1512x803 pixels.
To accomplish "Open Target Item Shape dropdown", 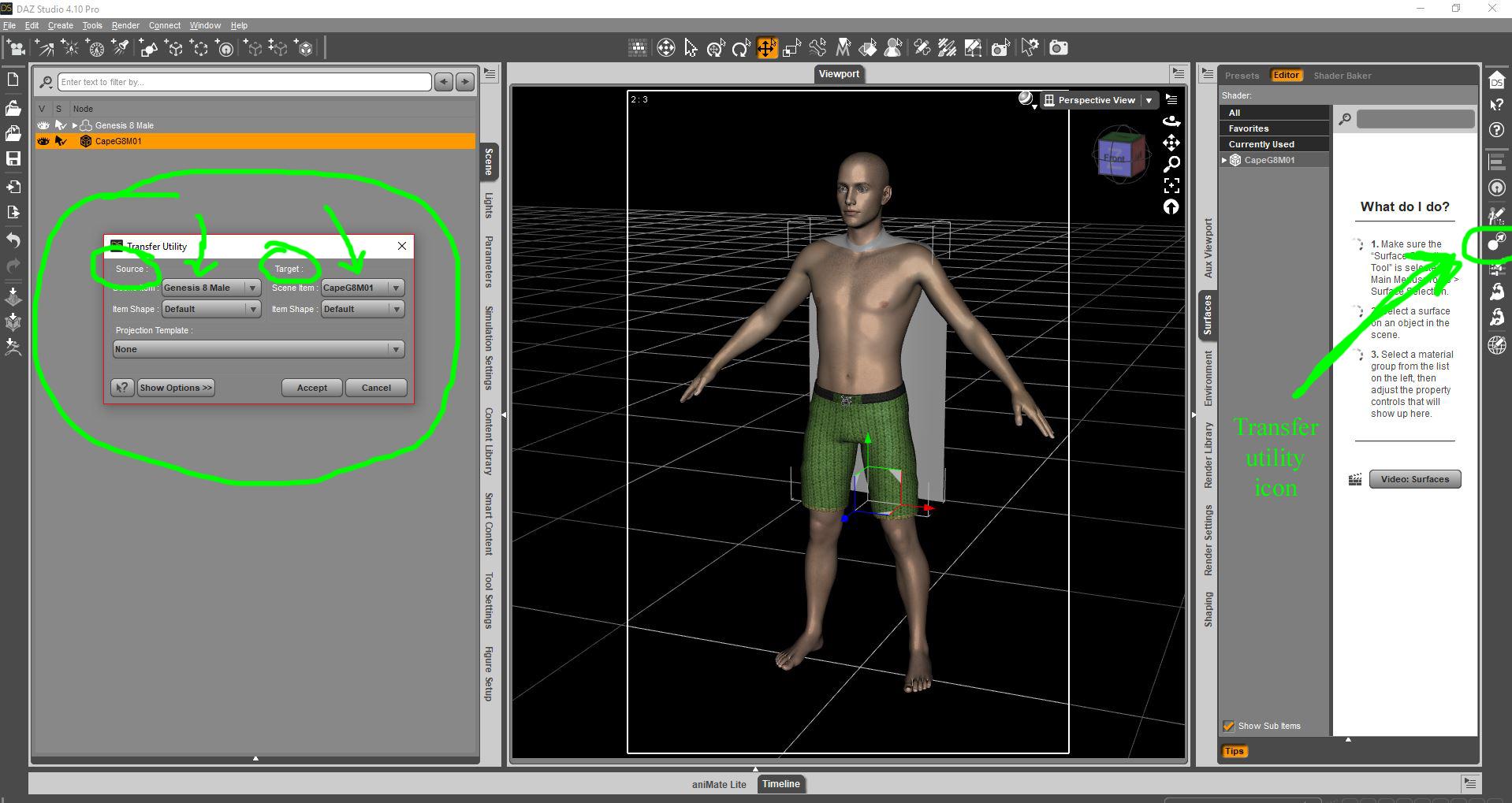I will pos(363,309).
